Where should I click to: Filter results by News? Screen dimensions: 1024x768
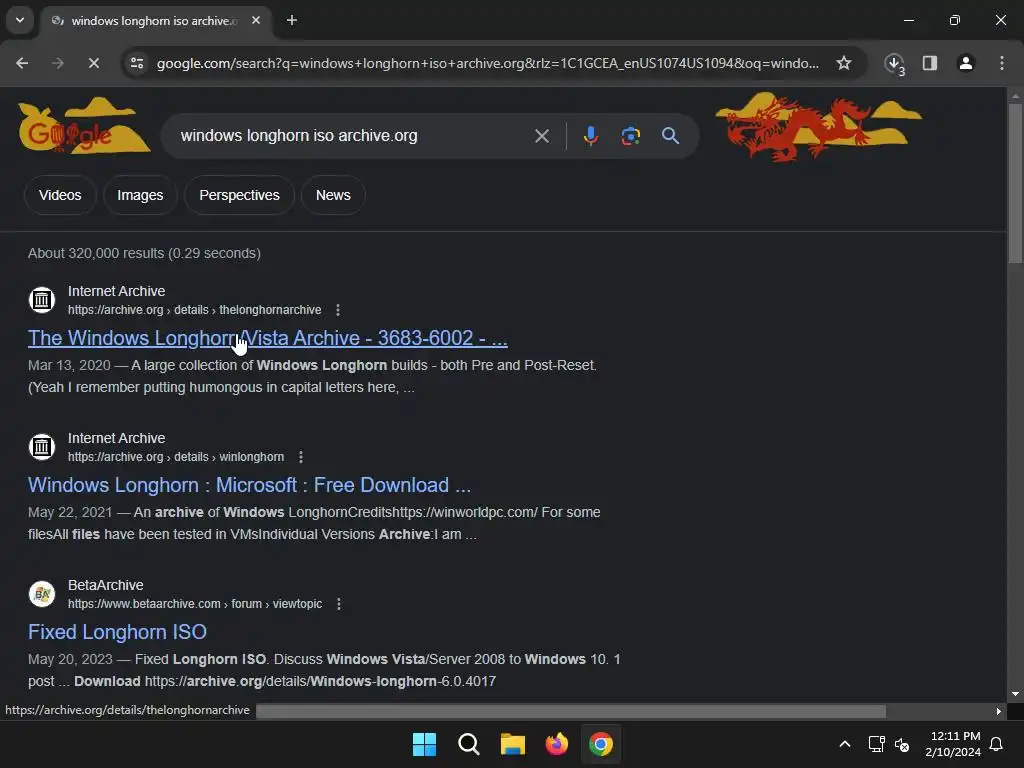click(333, 195)
